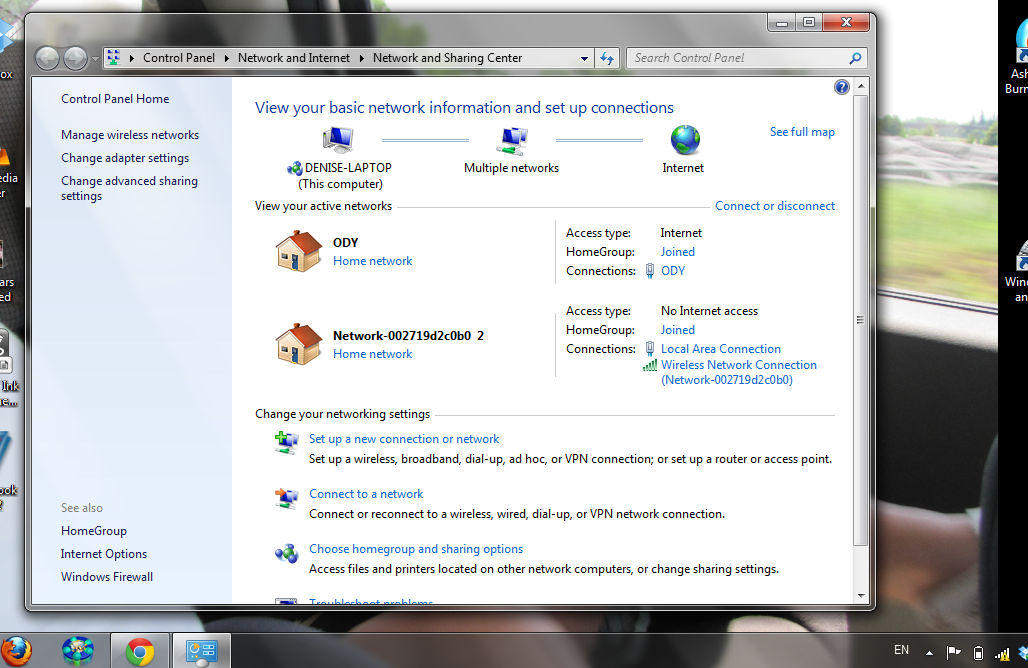1028x668 pixels.
Task: Click the Back navigation arrow button
Action: point(47,58)
